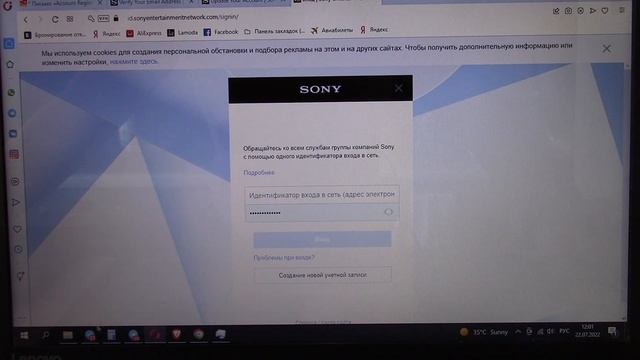This screenshot has height=360, width=640.
Task: Open sidebar home icon
Action: [10, 64]
